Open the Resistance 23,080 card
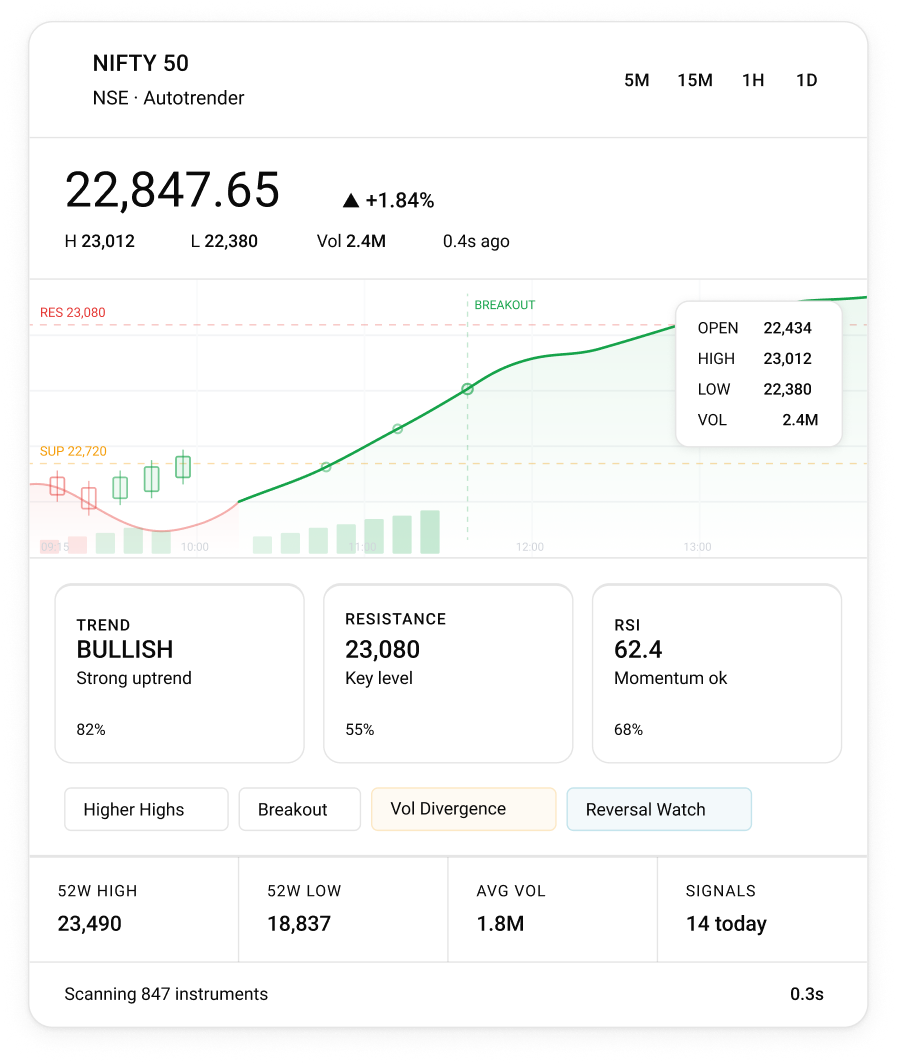 pyautogui.click(x=448, y=673)
